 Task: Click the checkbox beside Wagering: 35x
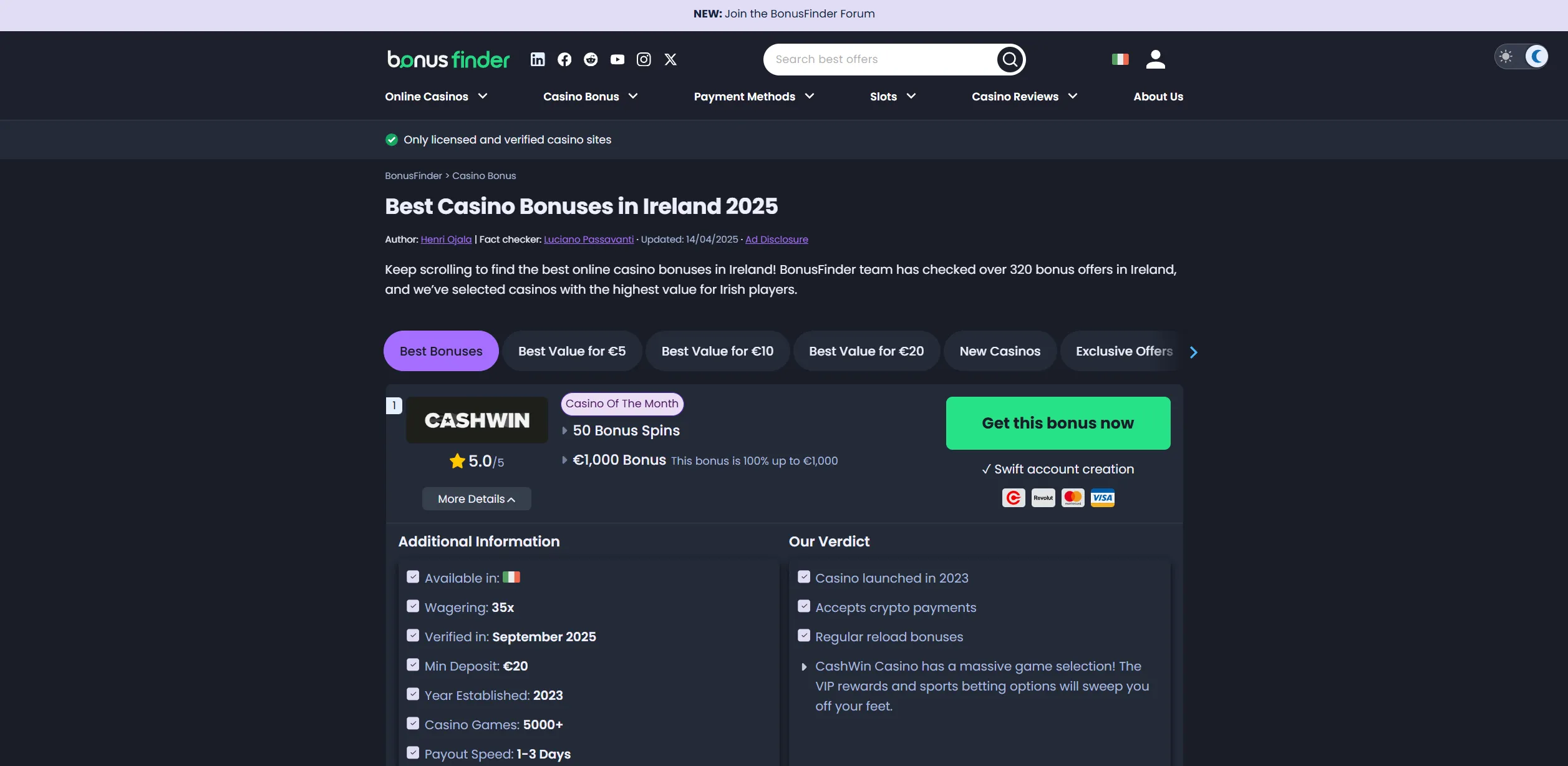[x=413, y=606]
